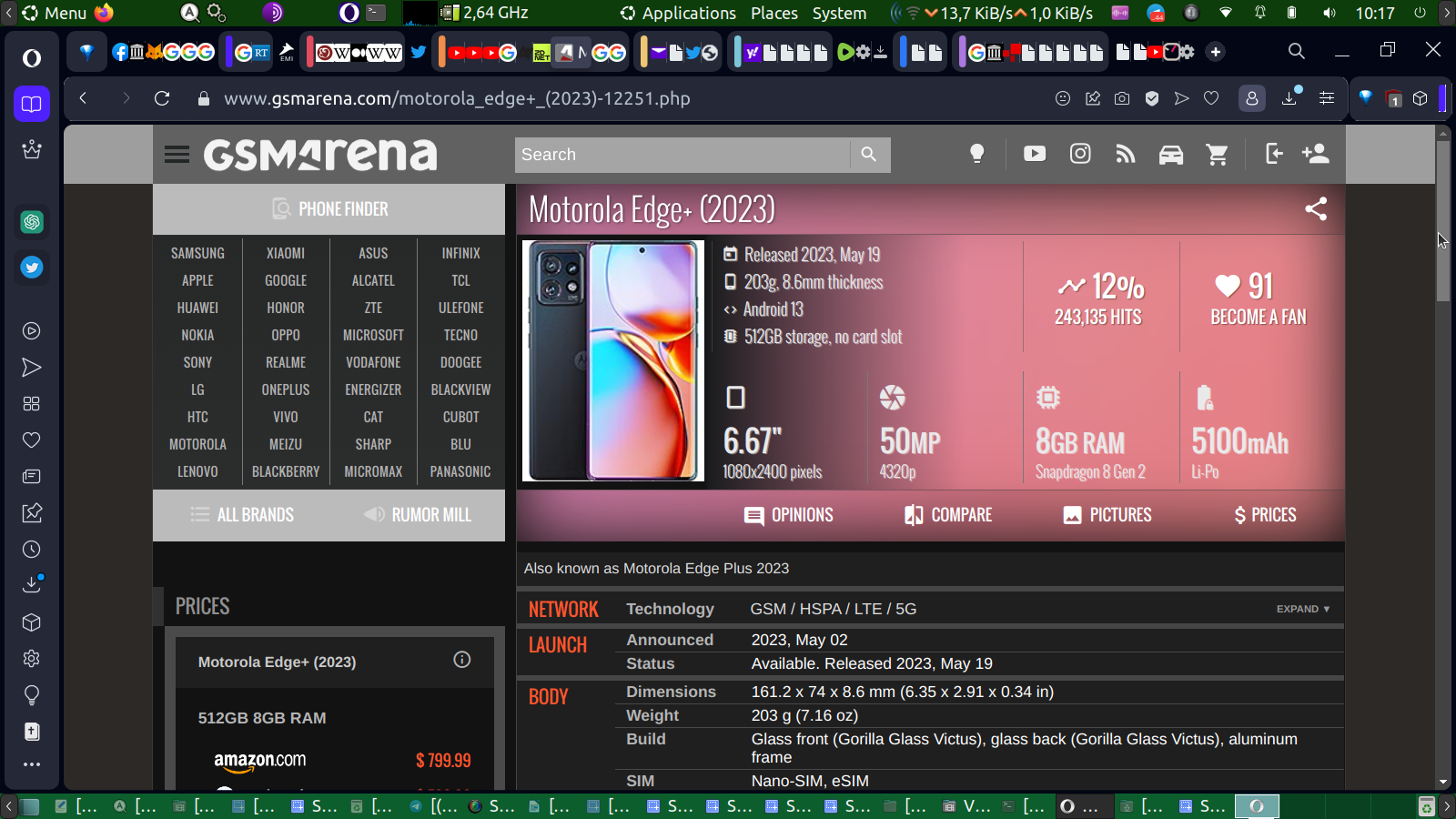Open sidebar Bookmarks heart icon
Screen dimensions: 1456x819
32,440
